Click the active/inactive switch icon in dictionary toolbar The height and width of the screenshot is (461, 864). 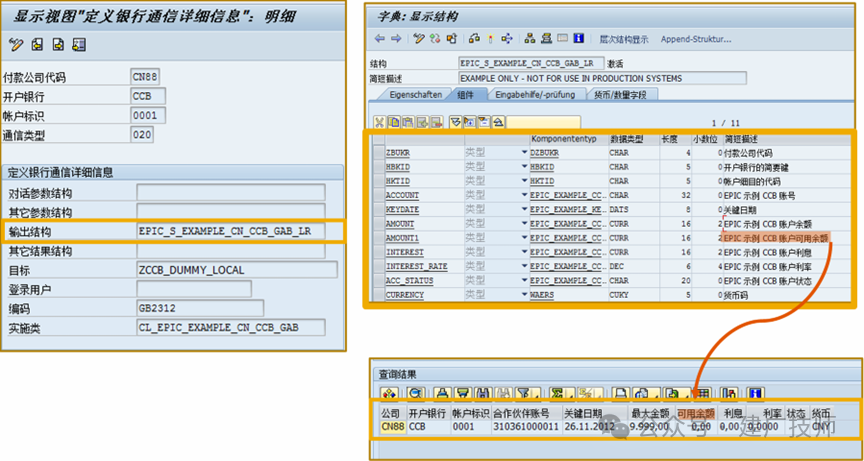coord(435,39)
